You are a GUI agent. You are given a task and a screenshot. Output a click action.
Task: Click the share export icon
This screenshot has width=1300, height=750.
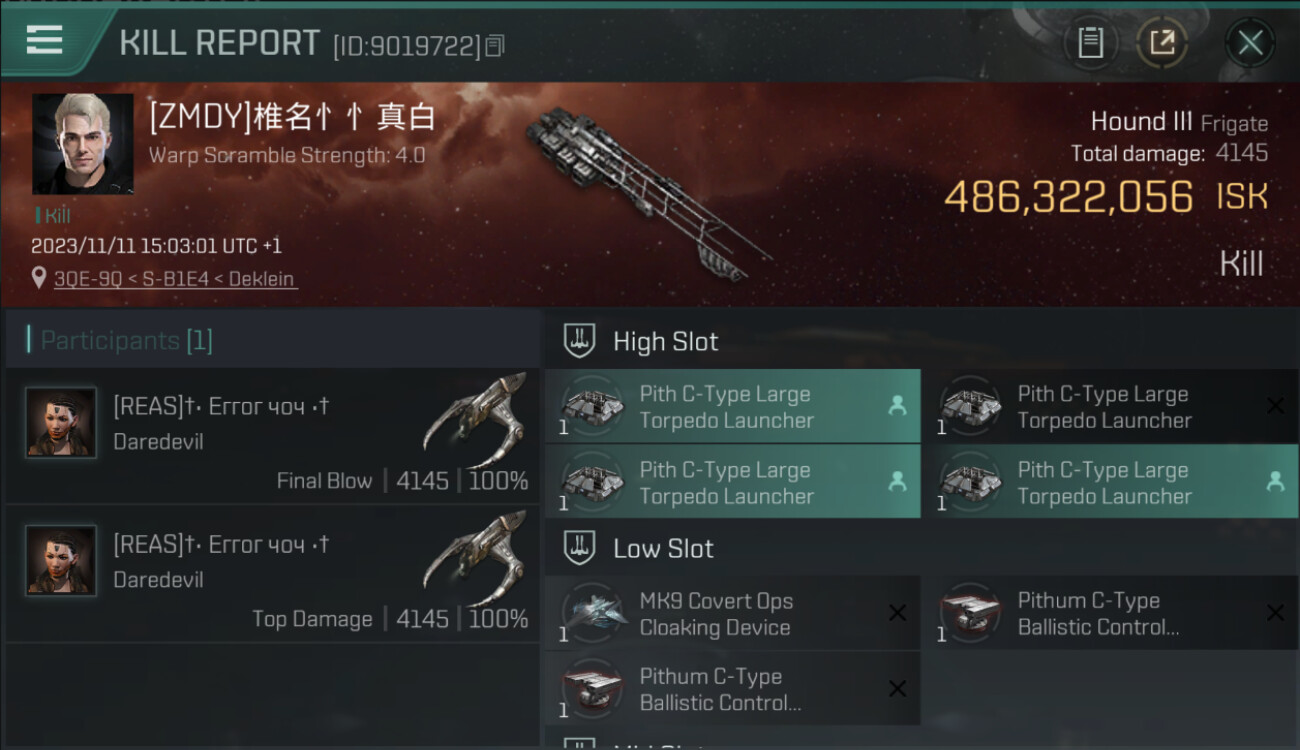[x=1162, y=43]
